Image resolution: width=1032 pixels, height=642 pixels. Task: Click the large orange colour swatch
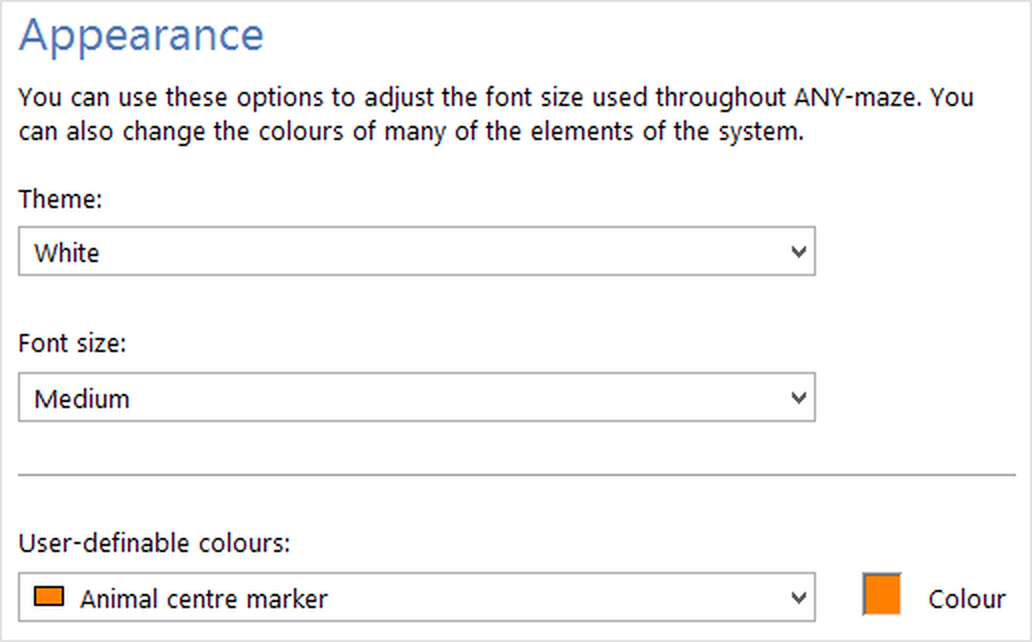[882, 594]
